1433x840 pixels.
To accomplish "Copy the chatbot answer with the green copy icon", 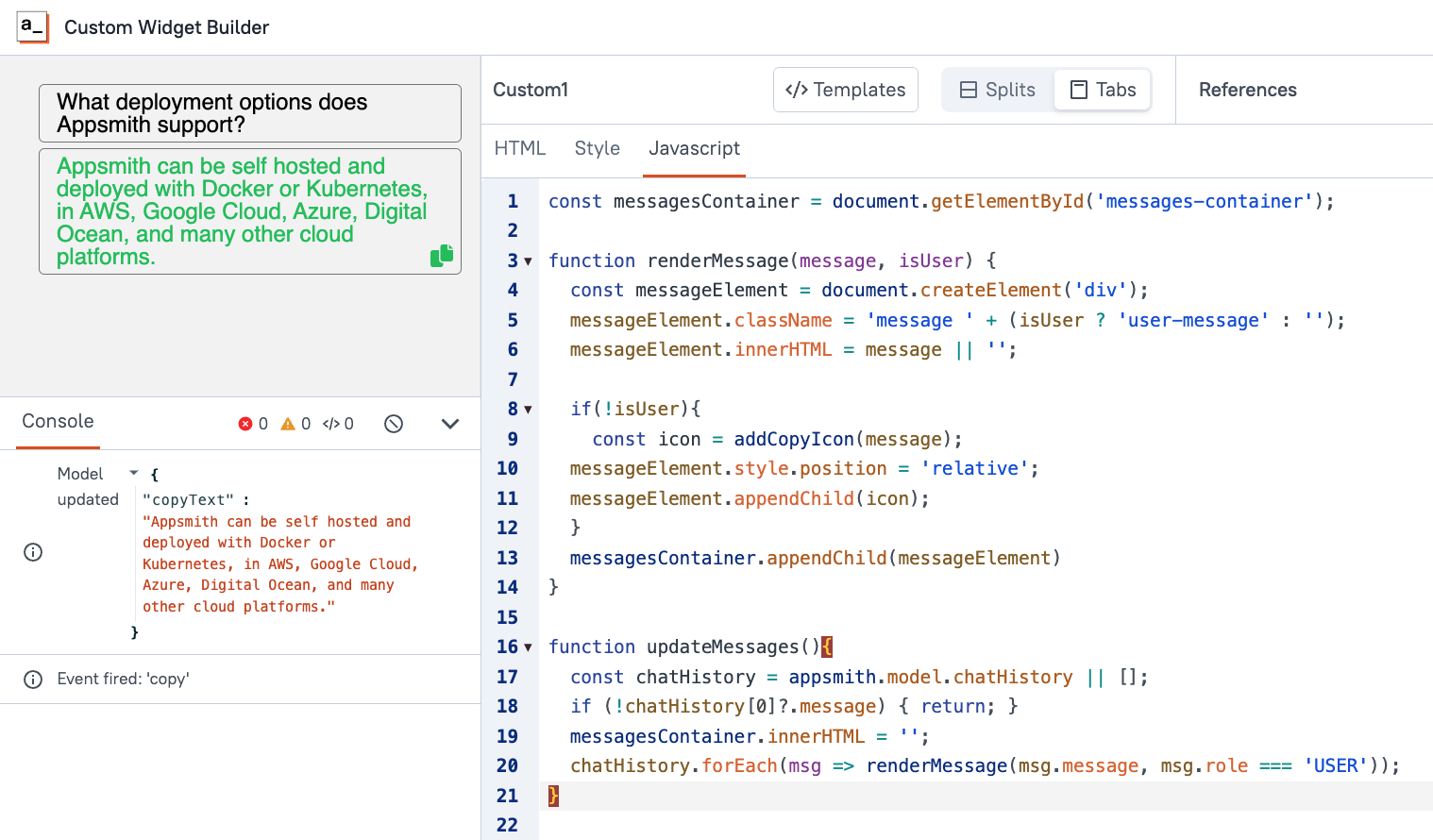I will [x=441, y=255].
